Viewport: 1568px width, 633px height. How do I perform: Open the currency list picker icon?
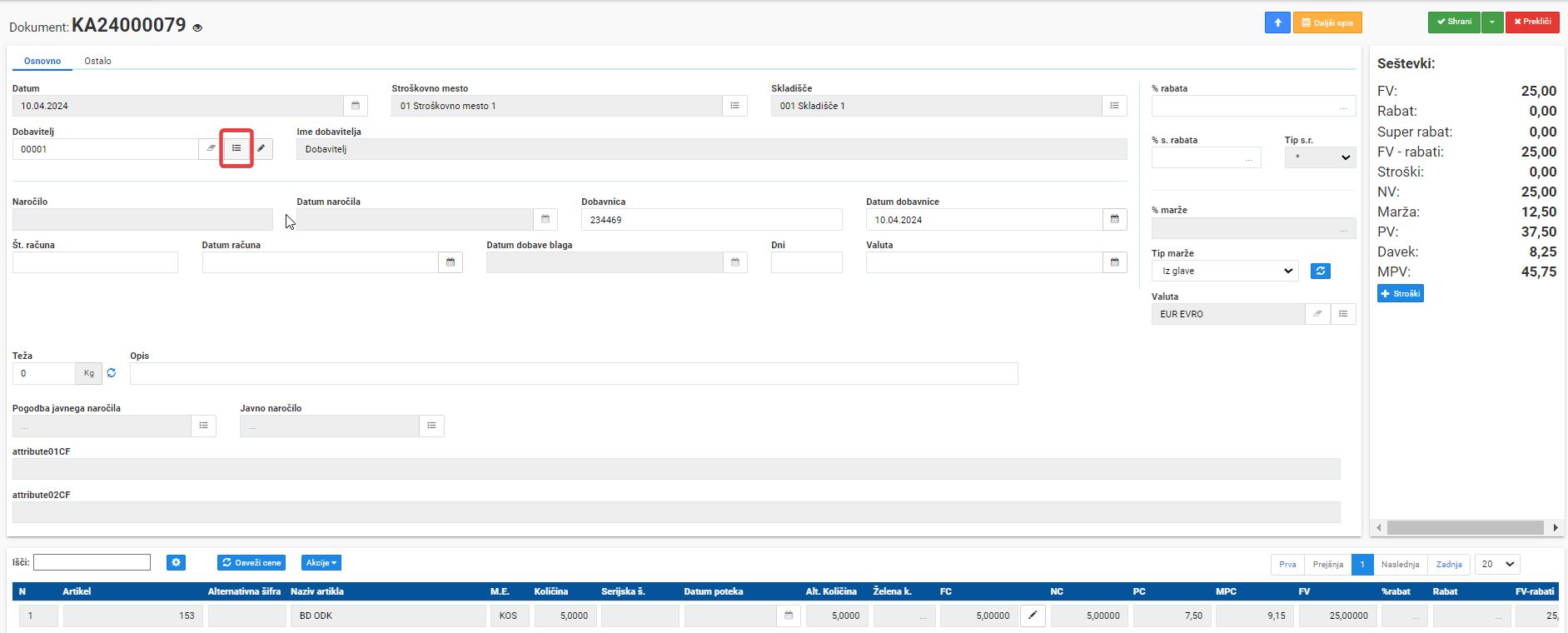[x=1343, y=314]
